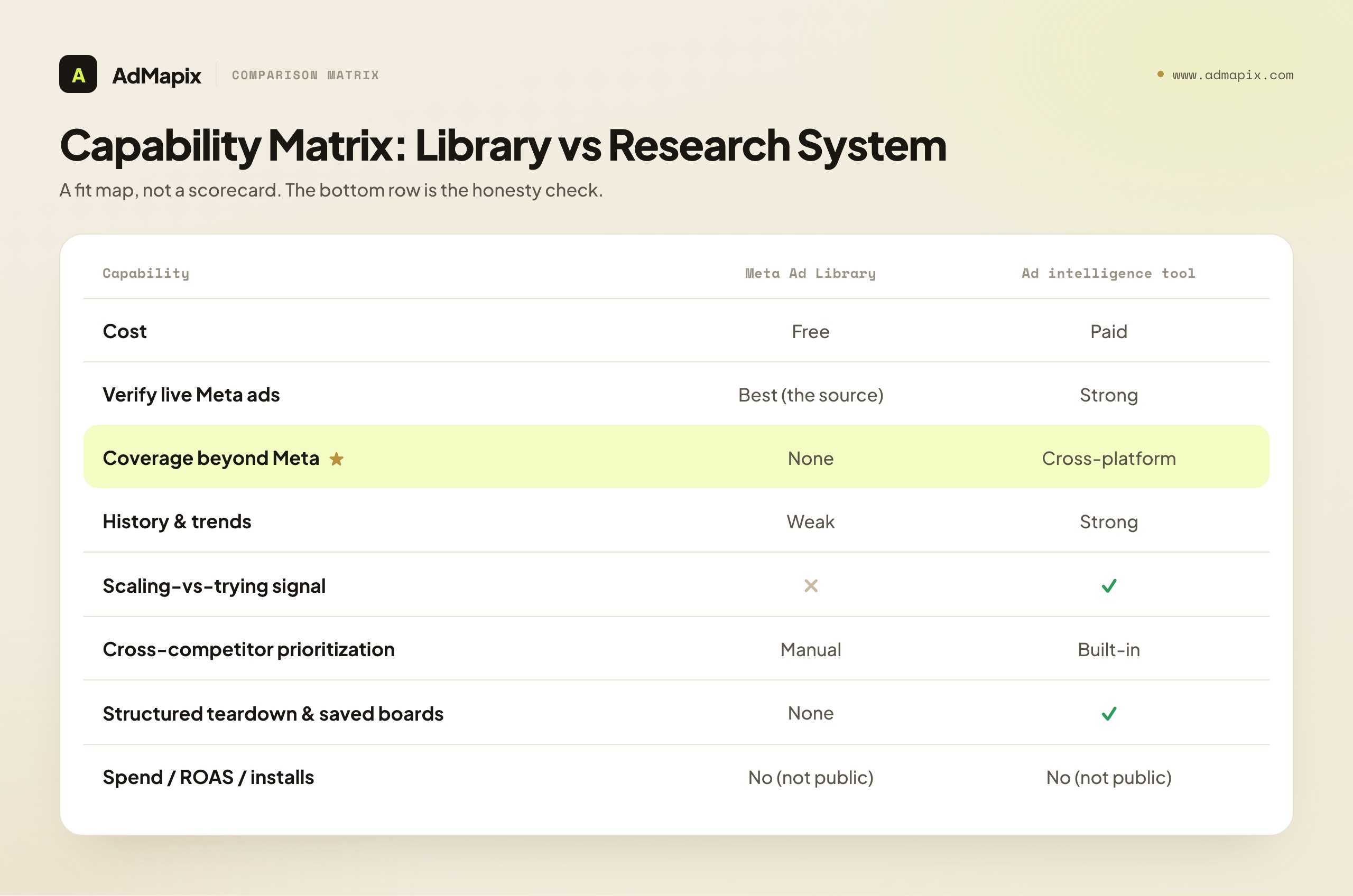Click the 'Cross-platform' cell
The width and height of the screenshot is (1353, 896).
click(x=1109, y=459)
